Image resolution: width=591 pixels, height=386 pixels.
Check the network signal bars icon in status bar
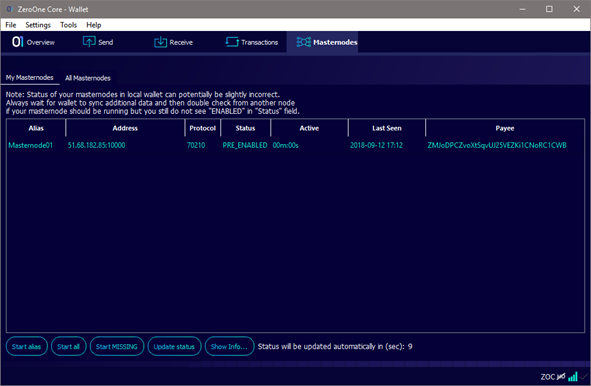[x=573, y=376]
